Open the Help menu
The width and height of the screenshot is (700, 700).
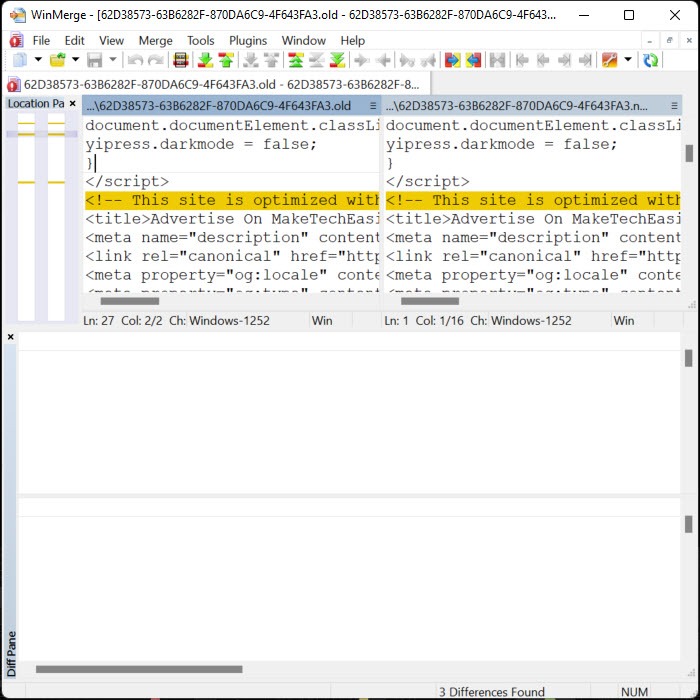pos(353,41)
